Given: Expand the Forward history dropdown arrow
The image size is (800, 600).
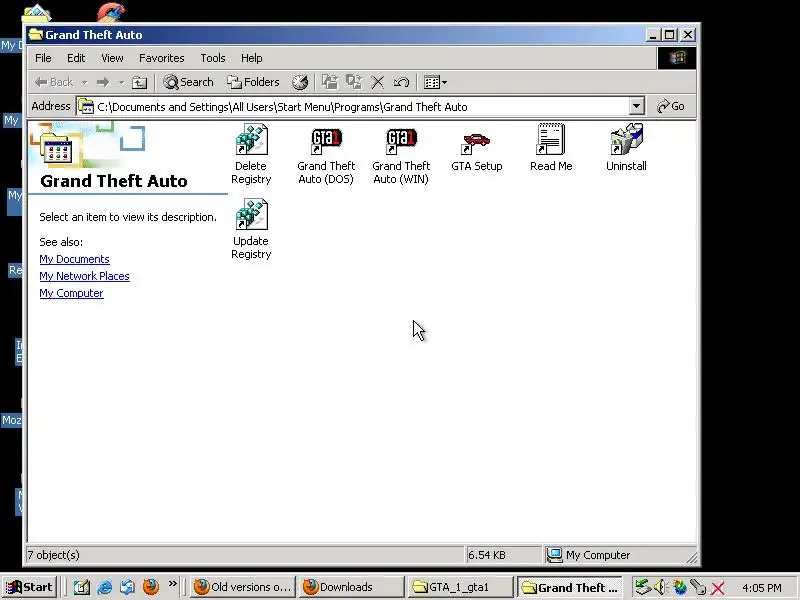Looking at the screenshot, I should 121,82.
